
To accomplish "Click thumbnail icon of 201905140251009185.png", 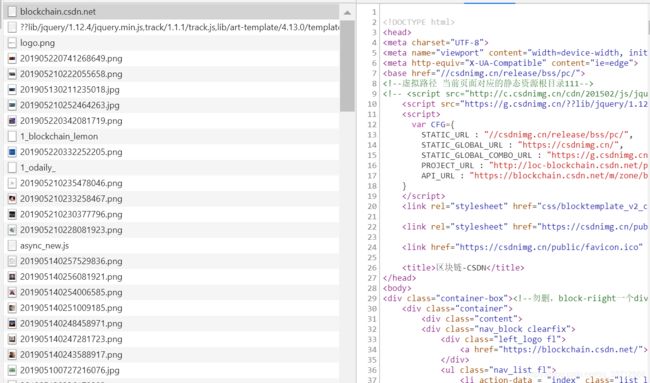I will (12, 308).
